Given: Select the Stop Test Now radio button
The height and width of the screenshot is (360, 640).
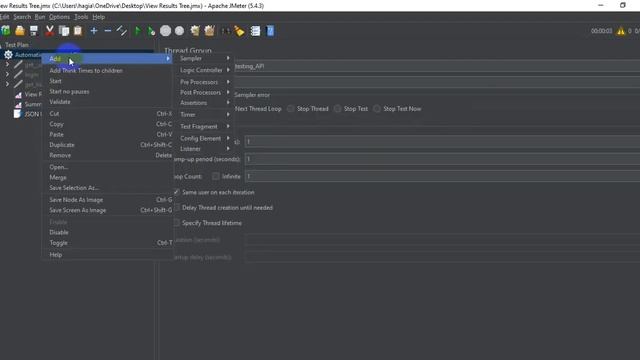Looking at the screenshot, I should (377, 109).
